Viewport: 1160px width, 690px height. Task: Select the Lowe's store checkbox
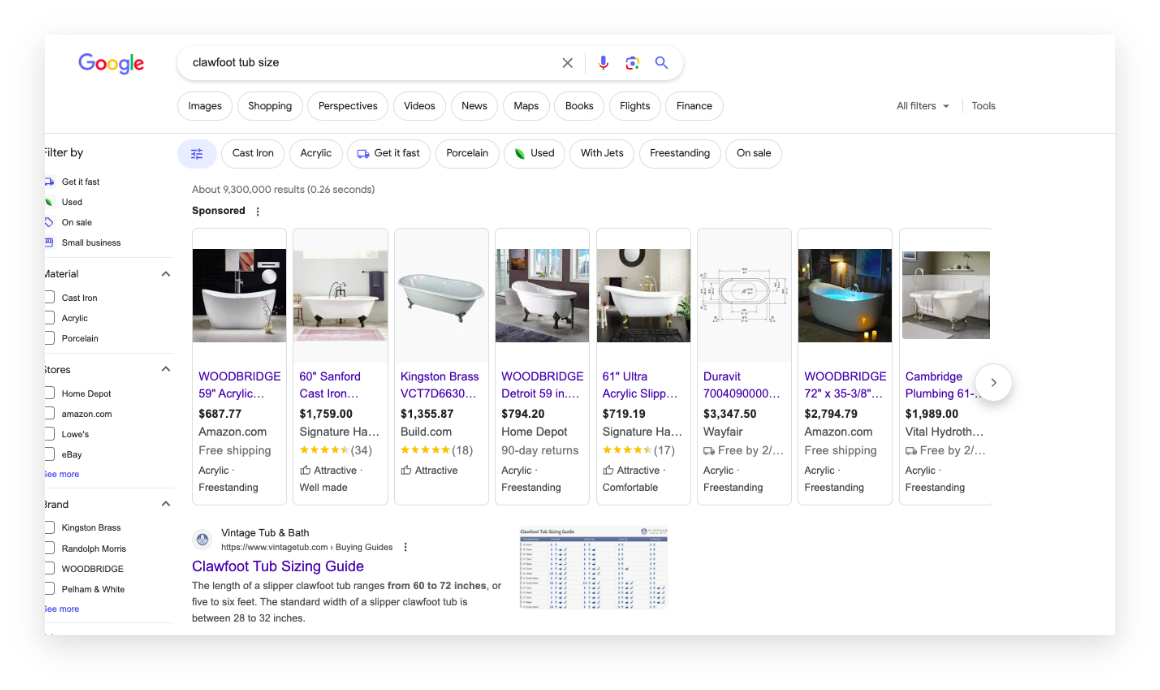tap(50, 434)
